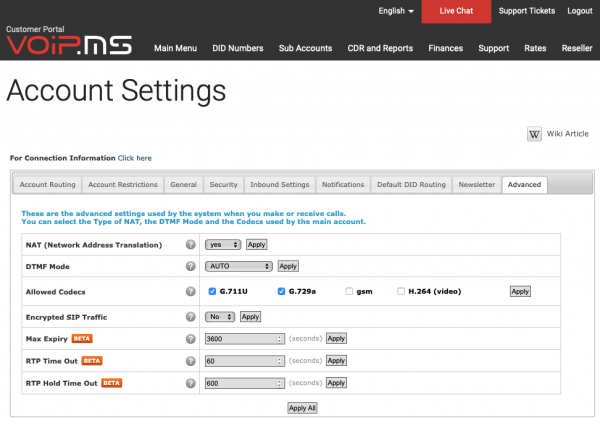The width and height of the screenshot is (600, 424).
Task: Click the DTMF Mode help question mark
Action: 191,266
